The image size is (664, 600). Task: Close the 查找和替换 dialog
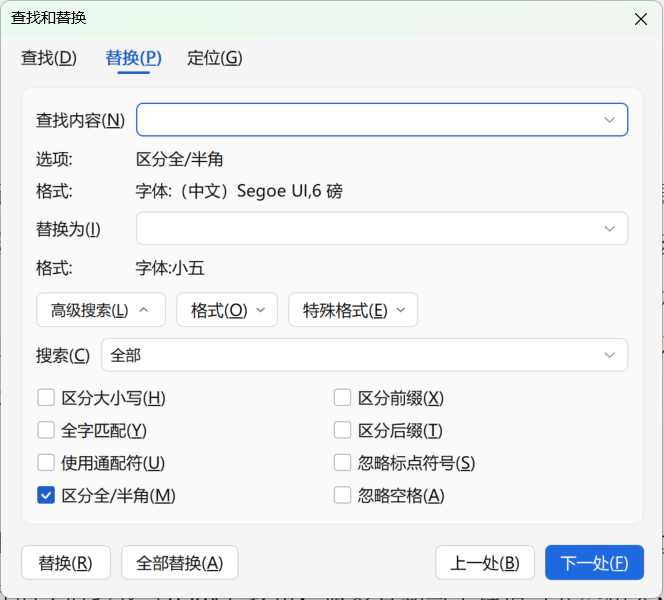640,19
